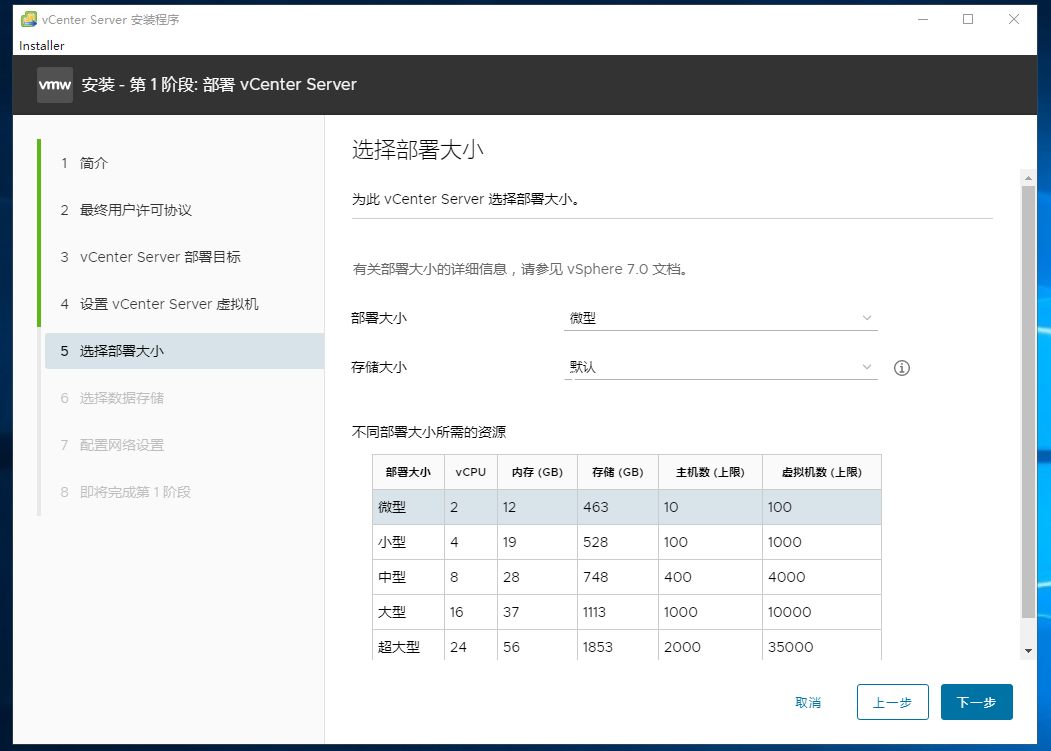Click the vmw logo in header
Image resolution: width=1051 pixels, height=751 pixels.
(55, 84)
